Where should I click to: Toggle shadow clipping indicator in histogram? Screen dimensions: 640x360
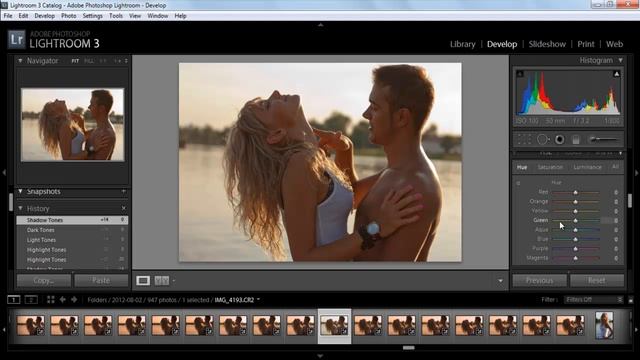click(x=520, y=74)
